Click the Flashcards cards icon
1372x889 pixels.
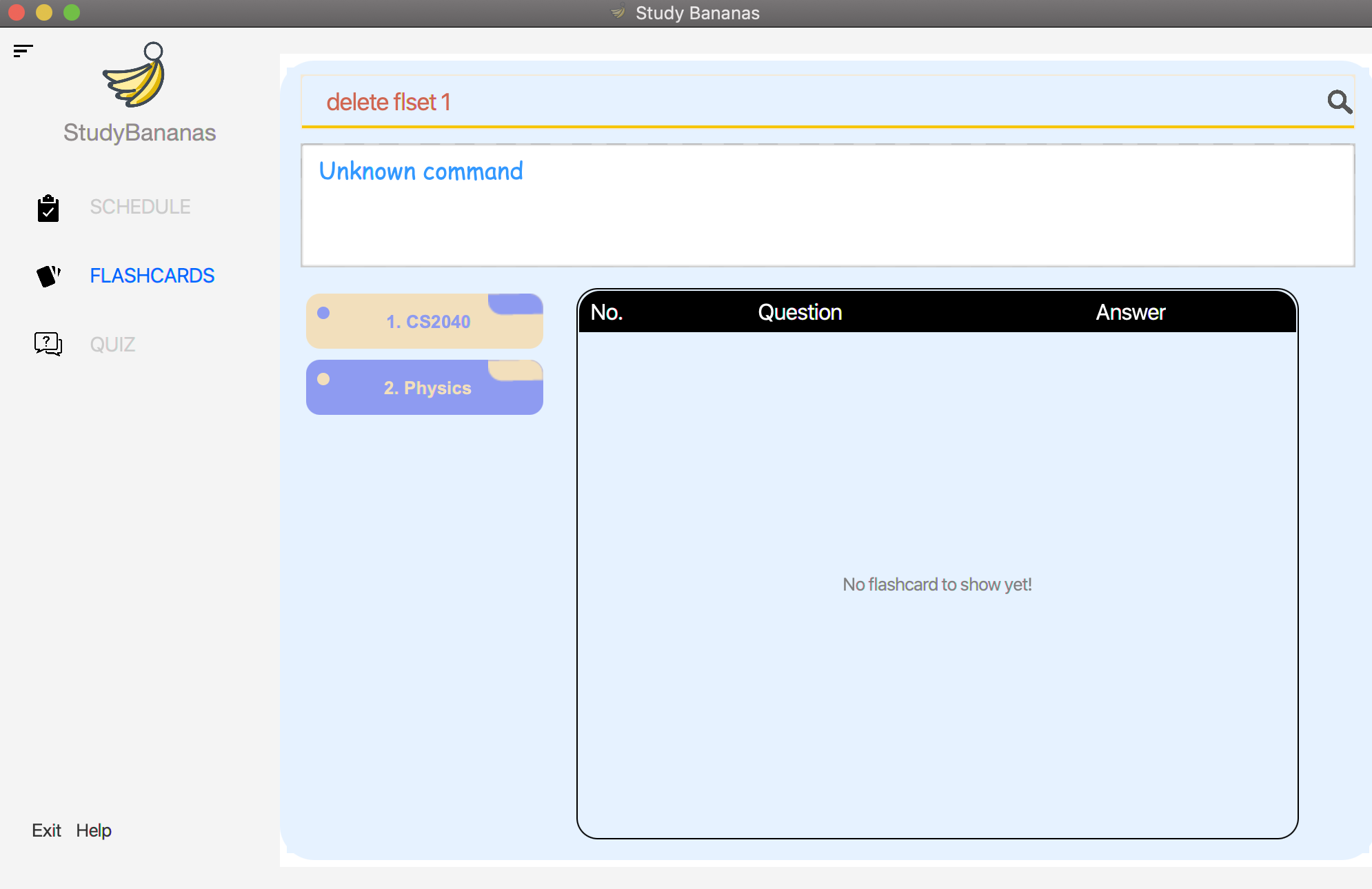[48, 276]
